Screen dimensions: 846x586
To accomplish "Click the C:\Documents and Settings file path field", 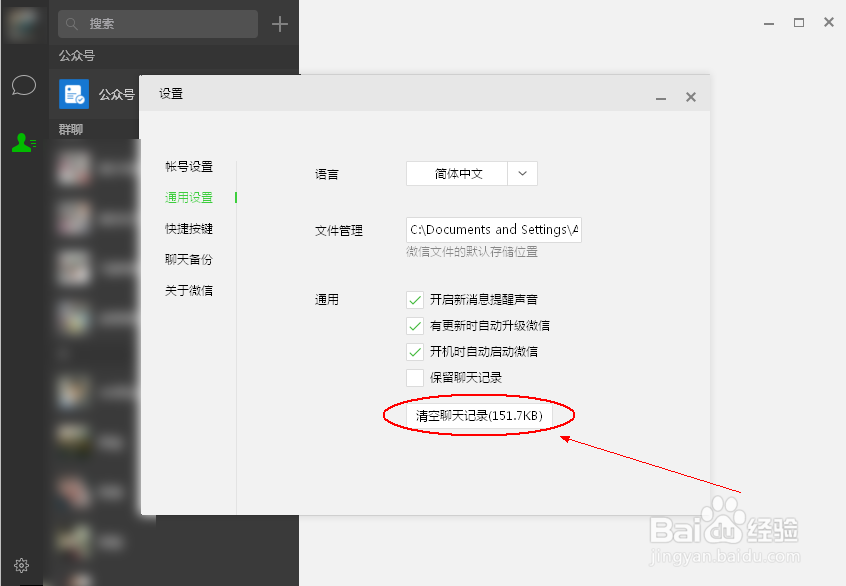I will point(494,230).
